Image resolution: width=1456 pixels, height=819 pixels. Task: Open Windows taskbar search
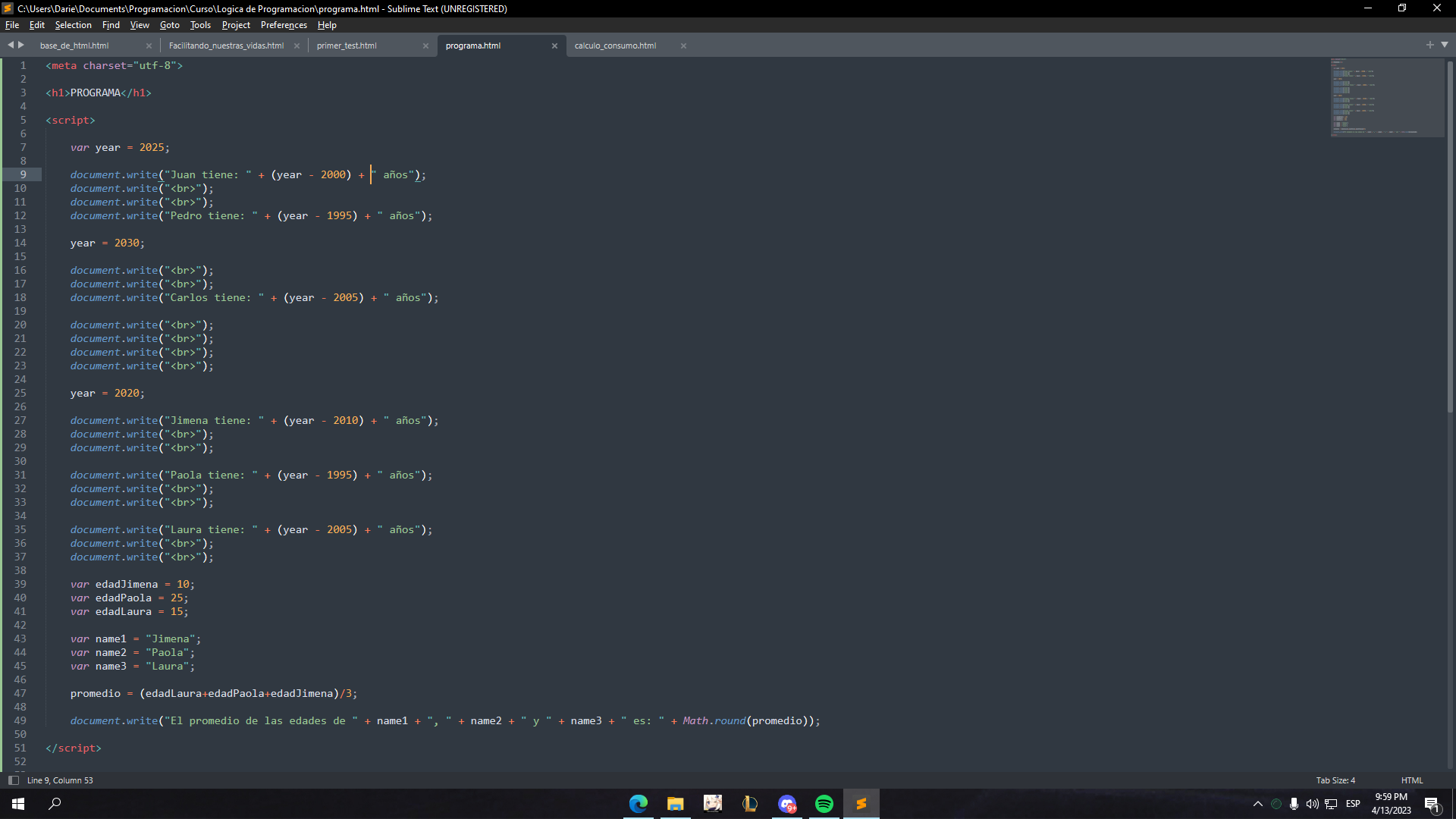(55, 804)
